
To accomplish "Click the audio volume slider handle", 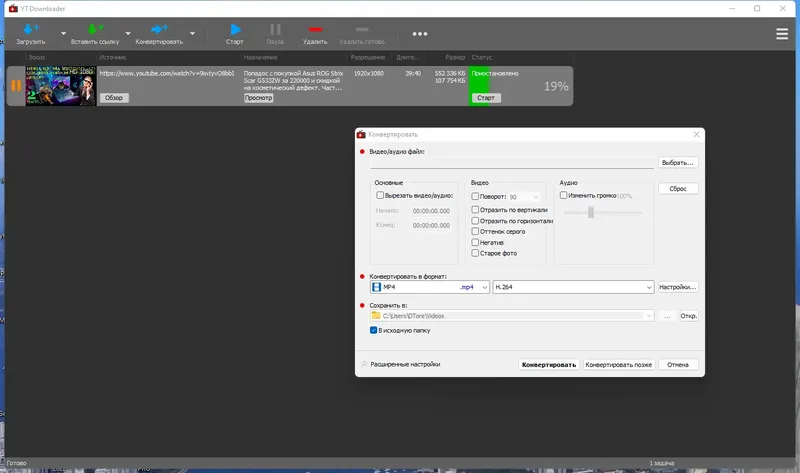I will click(x=591, y=212).
